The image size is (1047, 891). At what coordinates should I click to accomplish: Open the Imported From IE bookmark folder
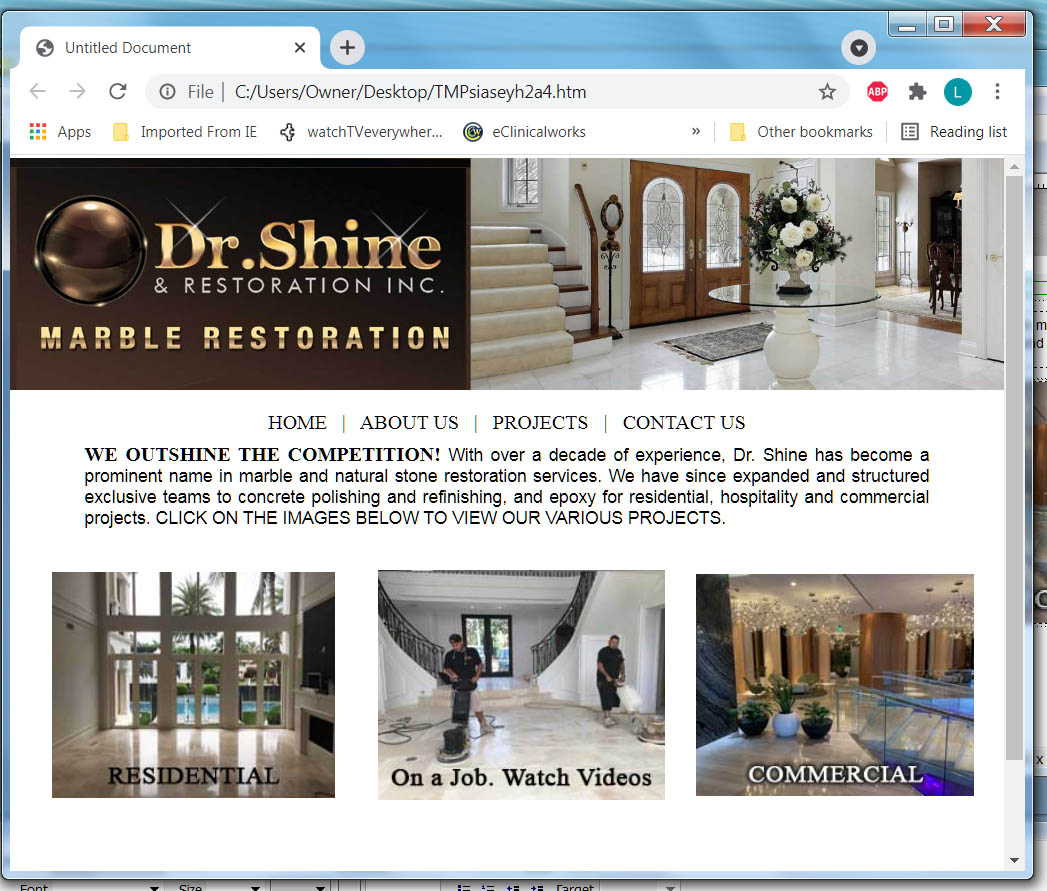coord(185,132)
